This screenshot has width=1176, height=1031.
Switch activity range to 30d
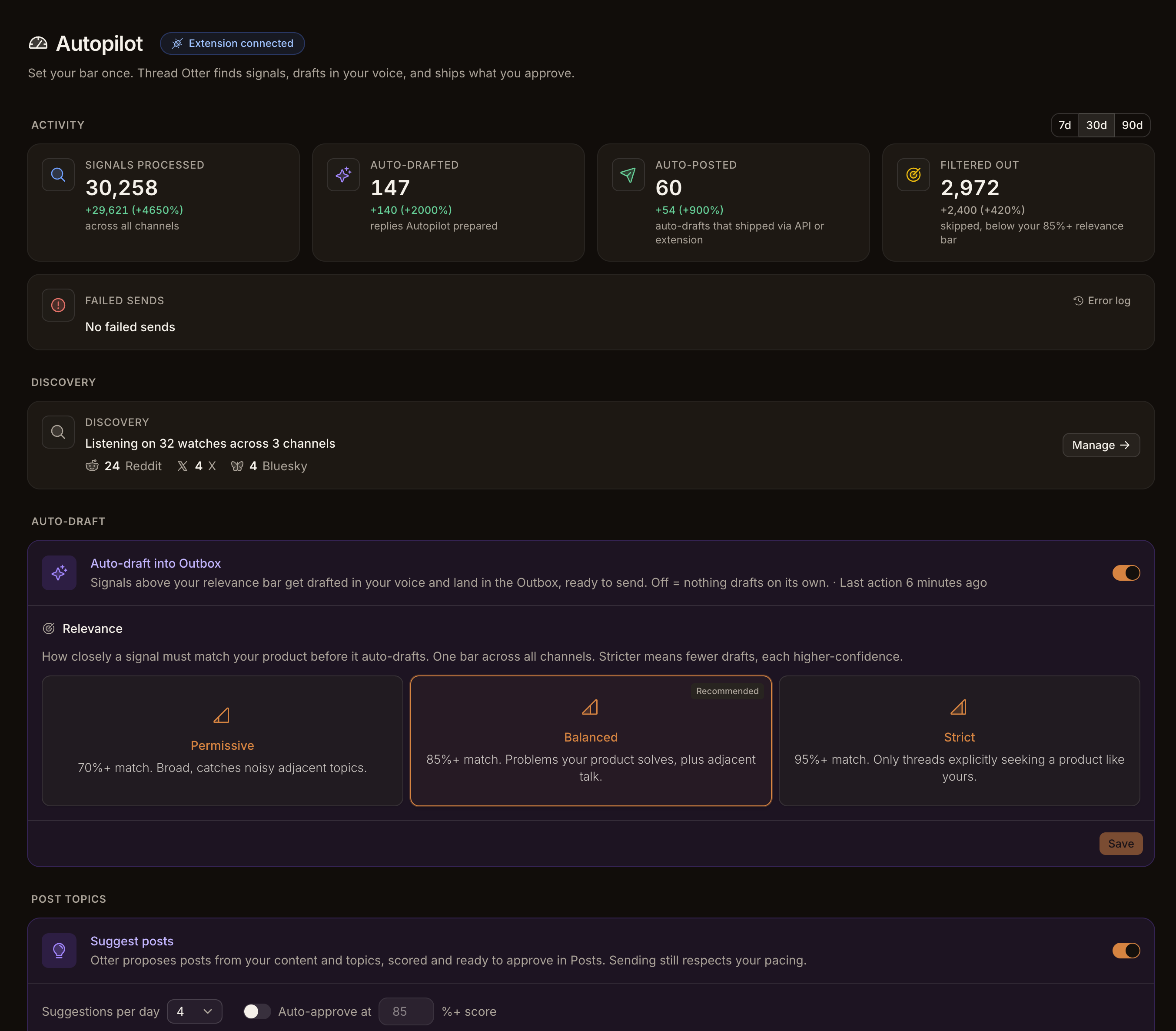coord(1096,126)
